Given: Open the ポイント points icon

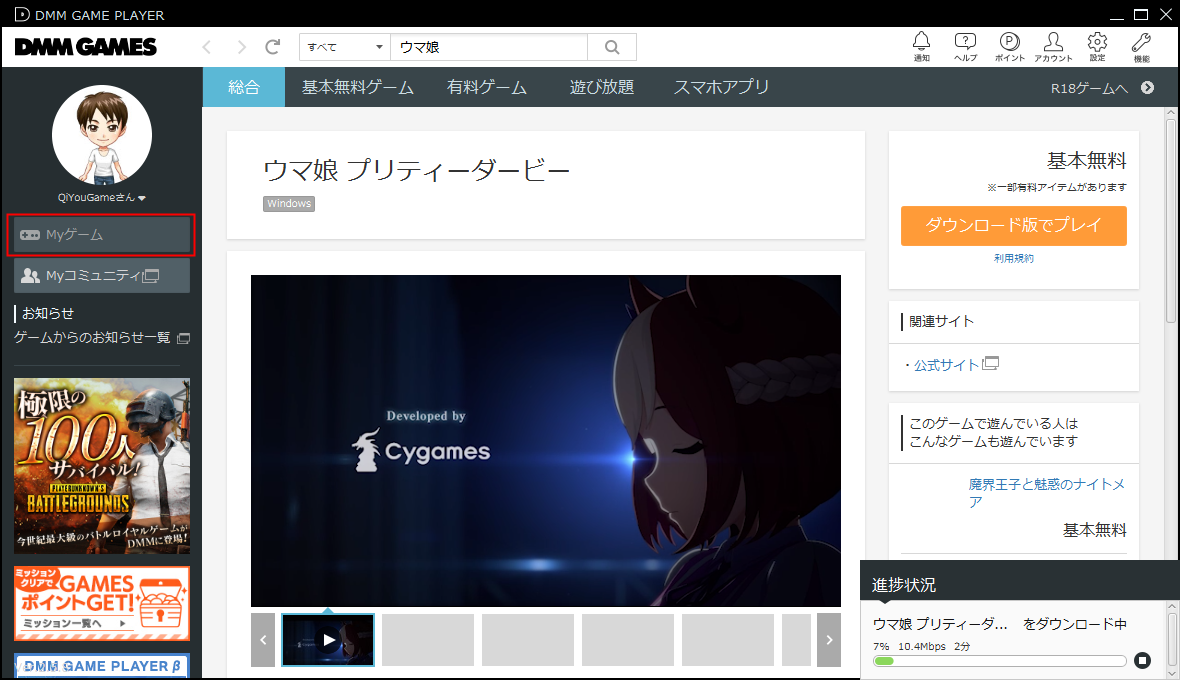Looking at the screenshot, I should point(1009,47).
